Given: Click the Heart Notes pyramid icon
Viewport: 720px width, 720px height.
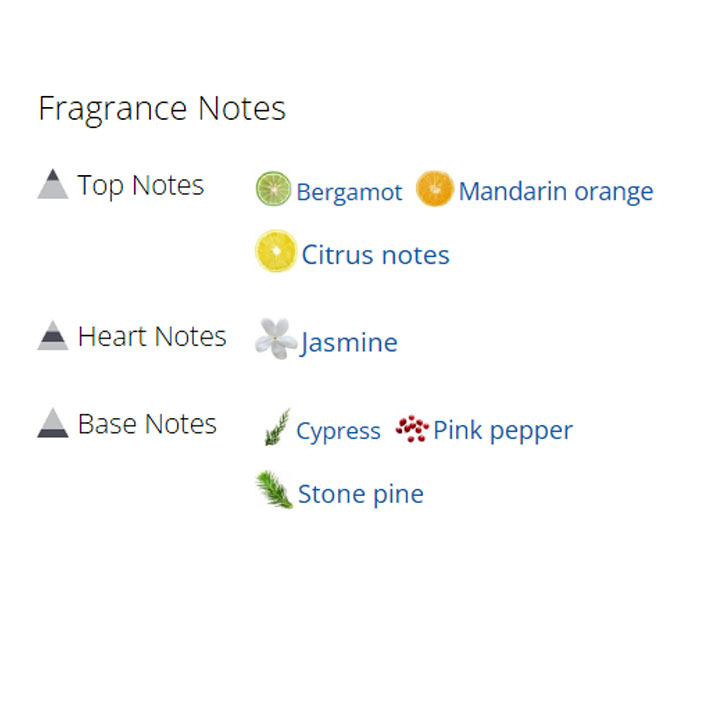Looking at the screenshot, I should coord(53,335).
